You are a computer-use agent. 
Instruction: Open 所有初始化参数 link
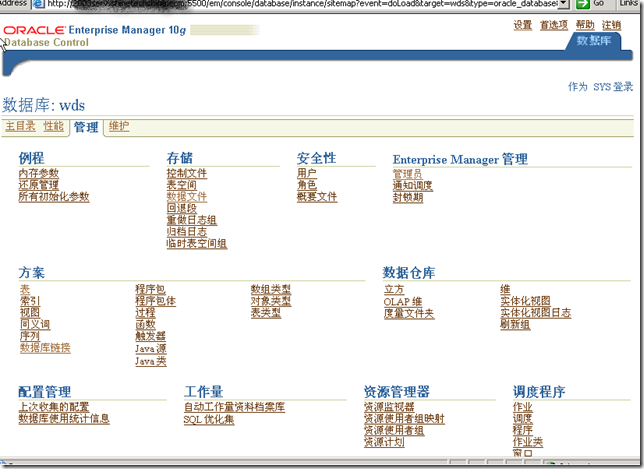54,197
